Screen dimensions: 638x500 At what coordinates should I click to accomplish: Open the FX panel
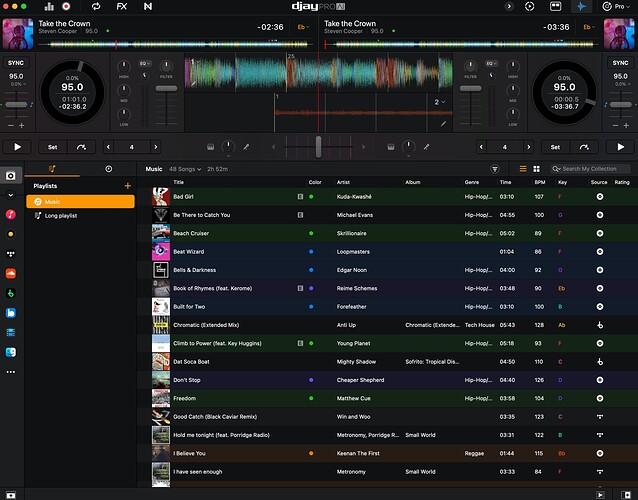(x=122, y=7)
